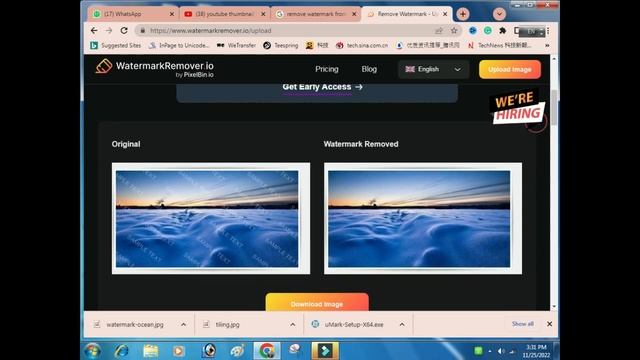640x360 pixels.
Task: Open Windows Explorer folder on taskbar
Action: click(x=151, y=351)
